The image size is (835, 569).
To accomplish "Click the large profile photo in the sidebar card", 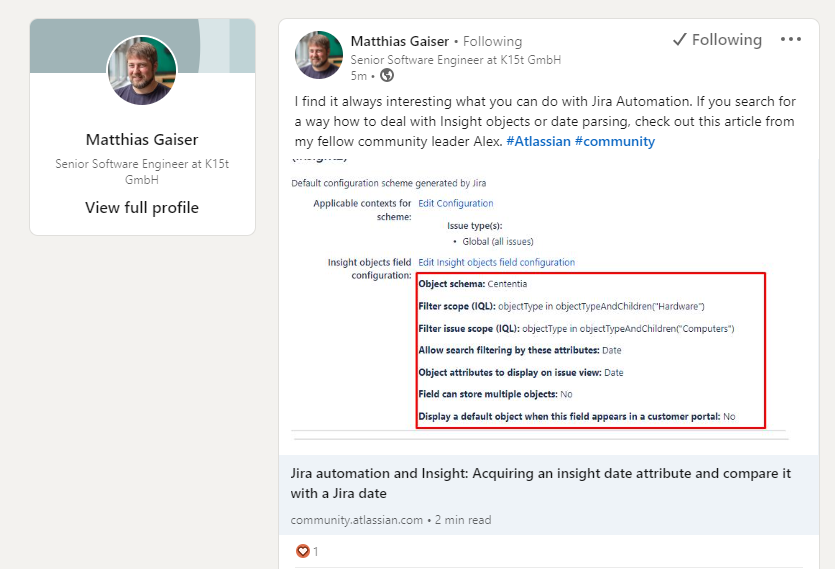I will [x=142, y=70].
